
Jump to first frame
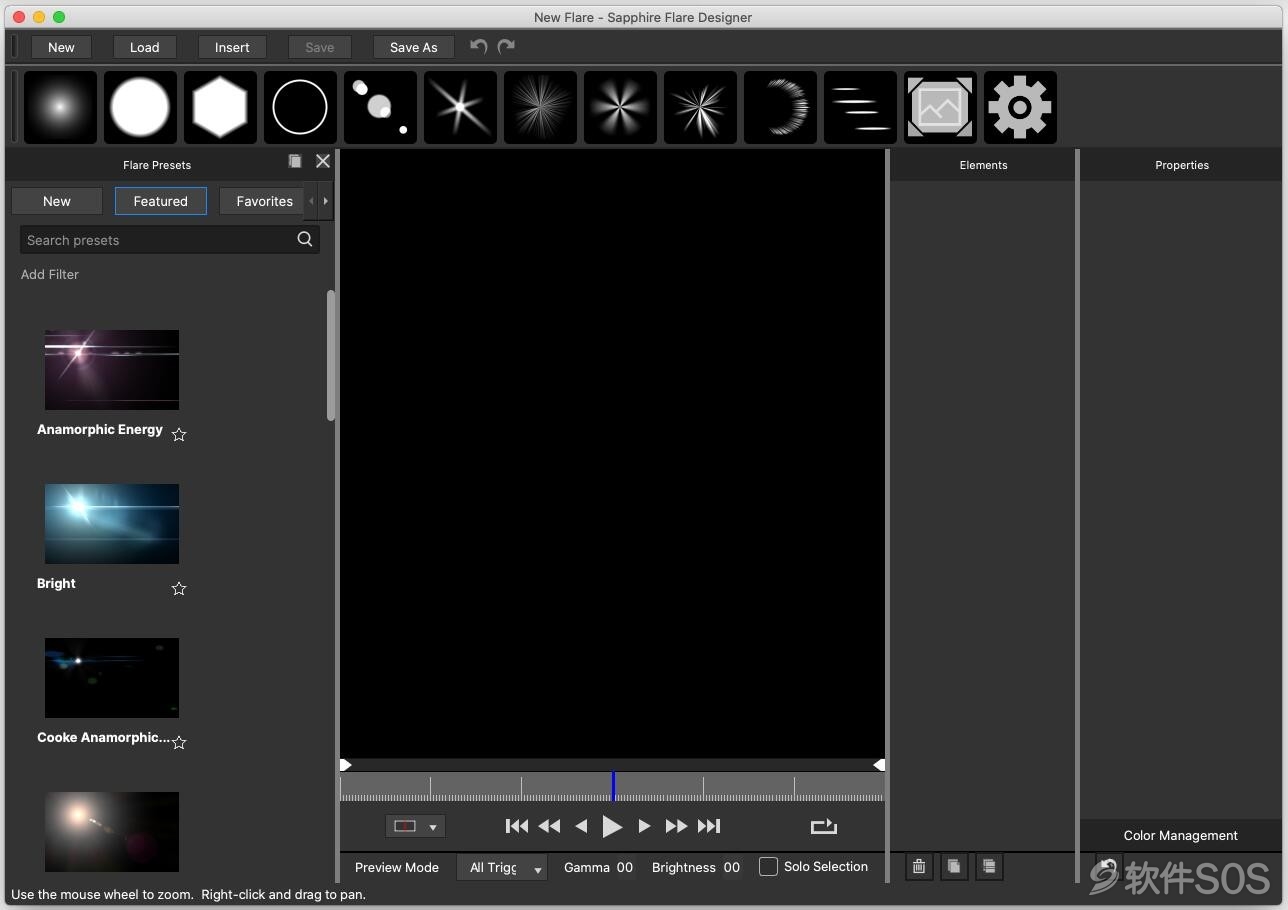[x=517, y=826]
